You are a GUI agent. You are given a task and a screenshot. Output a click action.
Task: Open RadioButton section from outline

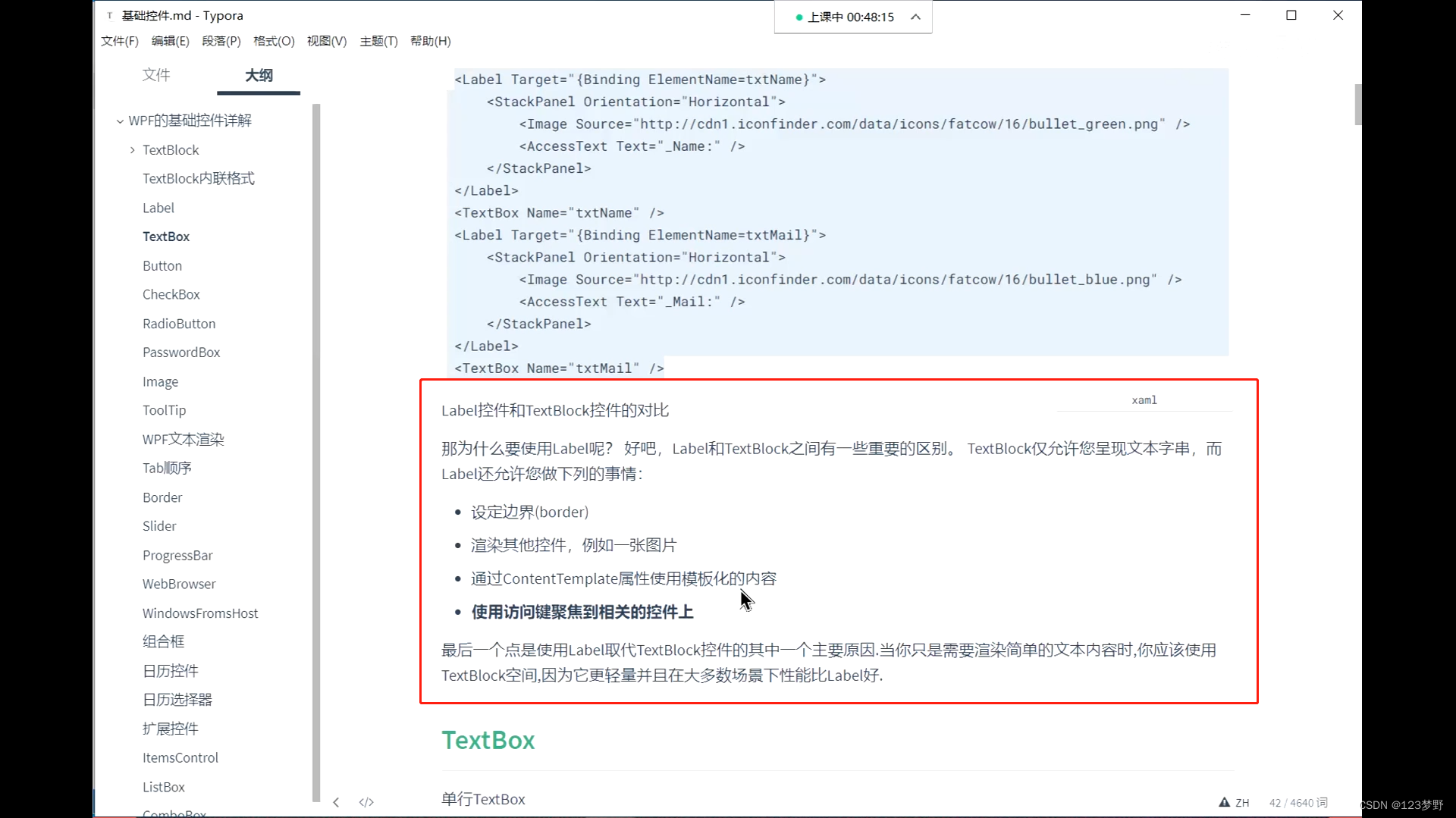click(179, 324)
